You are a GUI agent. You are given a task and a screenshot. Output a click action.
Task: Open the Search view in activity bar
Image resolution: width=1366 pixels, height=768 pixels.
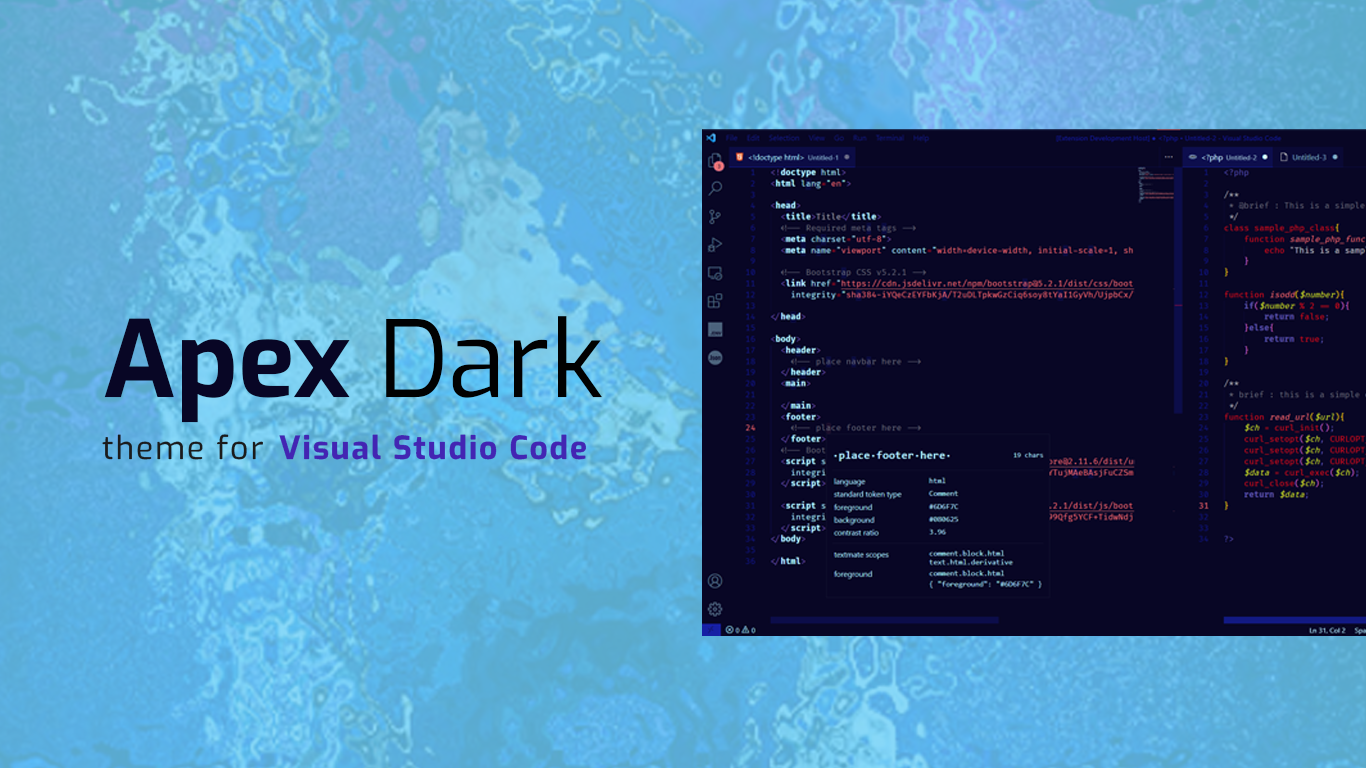[x=715, y=188]
